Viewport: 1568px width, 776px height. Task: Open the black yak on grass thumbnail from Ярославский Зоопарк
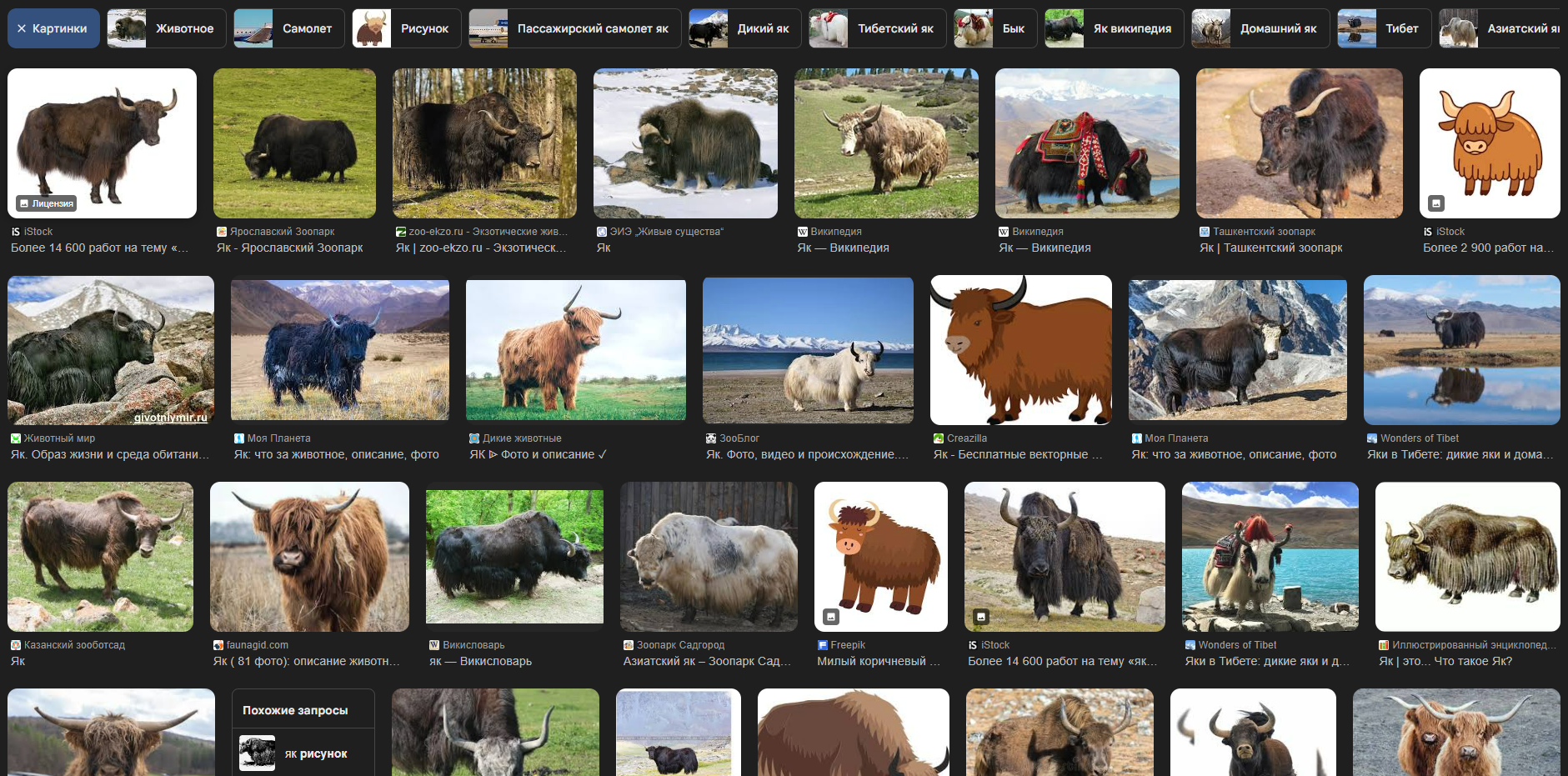coord(294,143)
